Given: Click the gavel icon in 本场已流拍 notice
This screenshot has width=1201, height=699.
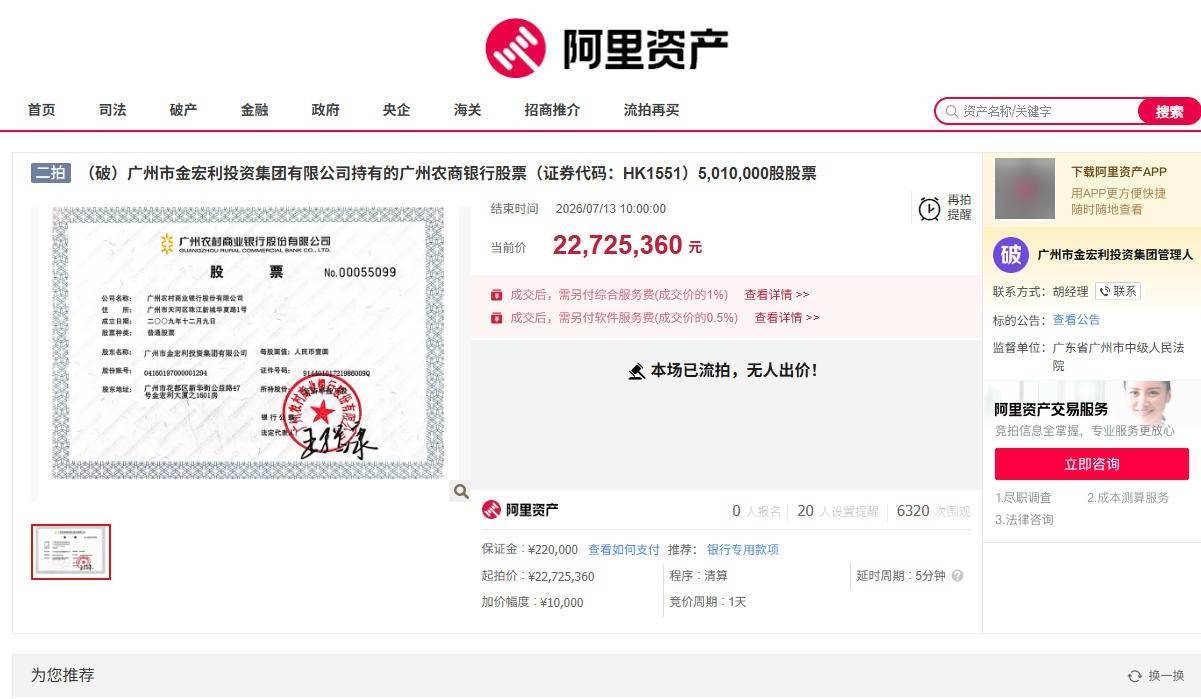Looking at the screenshot, I should (x=637, y=371).
